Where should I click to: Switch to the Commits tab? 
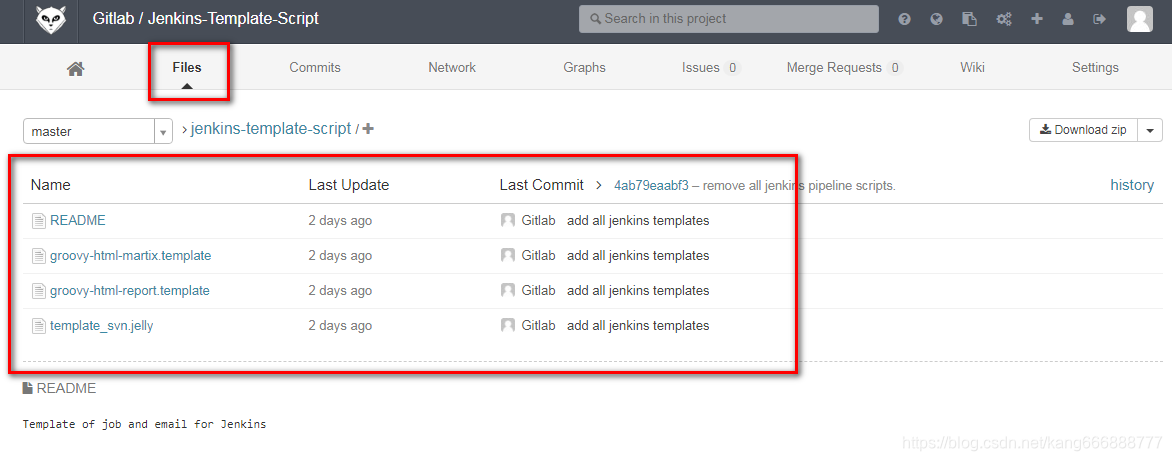coord(315,67)
